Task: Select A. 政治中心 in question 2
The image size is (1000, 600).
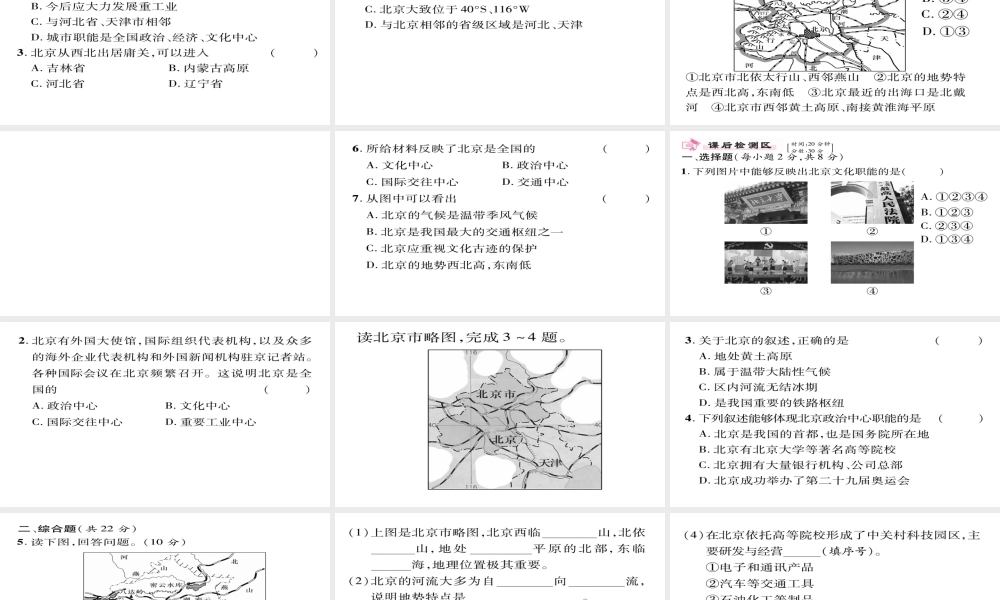Action: coord(64,406)
